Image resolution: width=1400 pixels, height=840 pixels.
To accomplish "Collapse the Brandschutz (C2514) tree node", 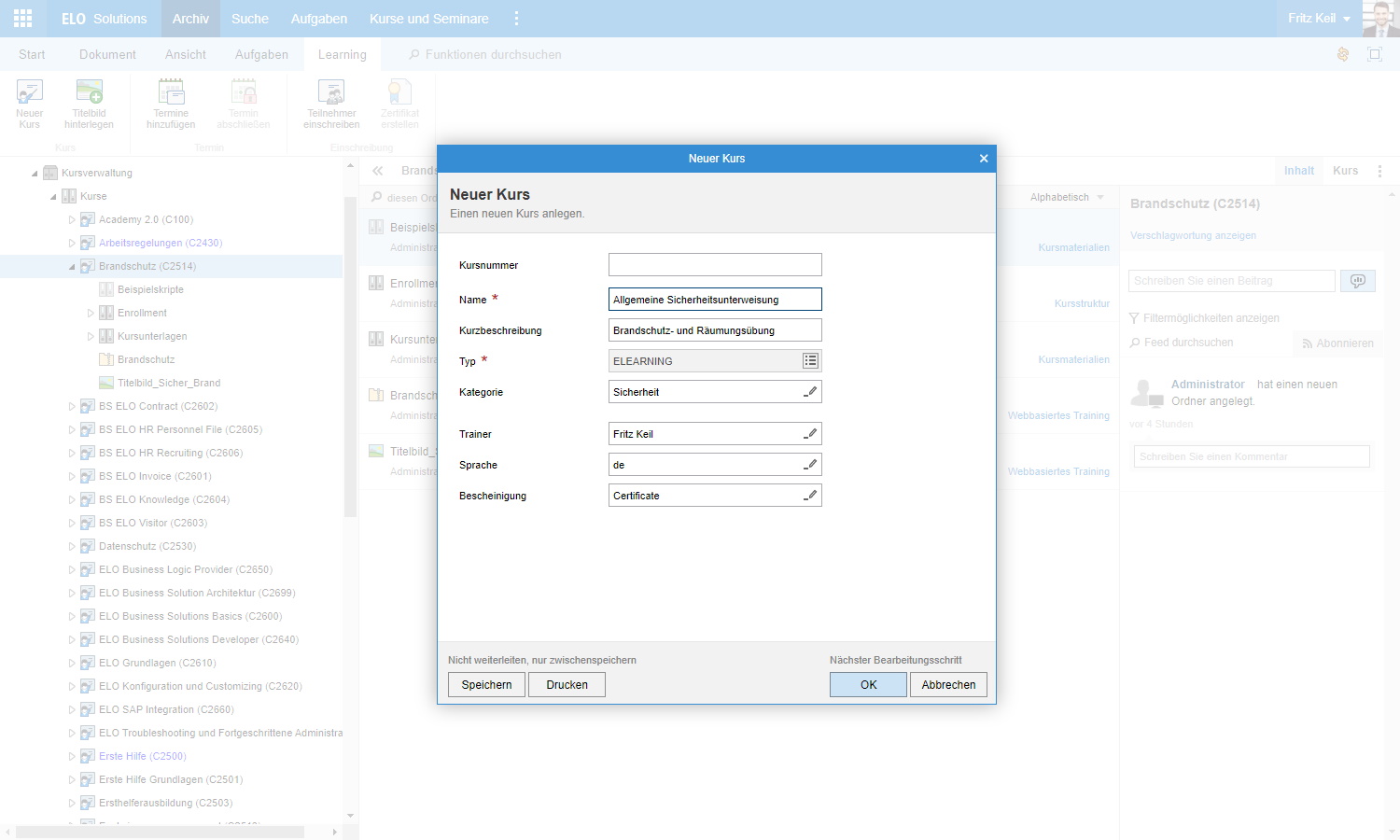I will (x=72, y=267).
